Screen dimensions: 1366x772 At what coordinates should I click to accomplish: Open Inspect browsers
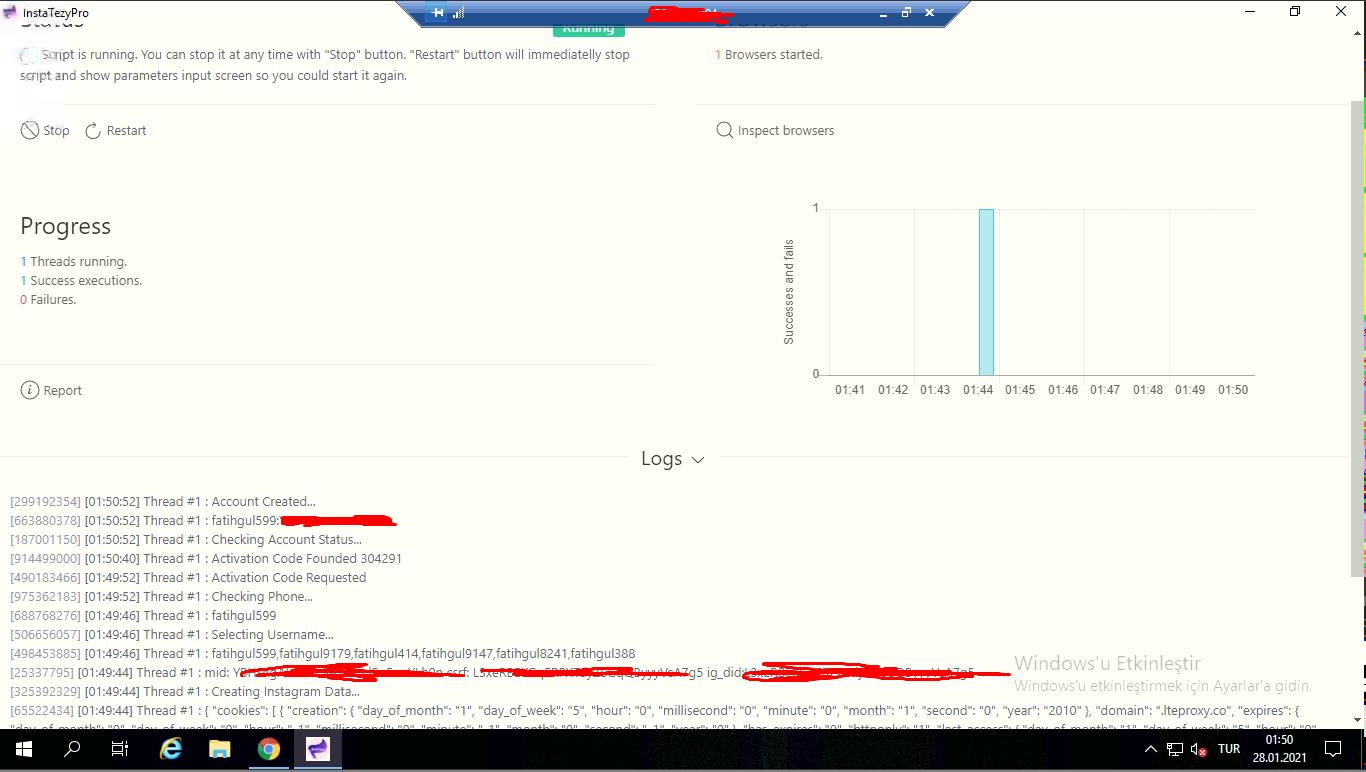click(x=776, y=131)
